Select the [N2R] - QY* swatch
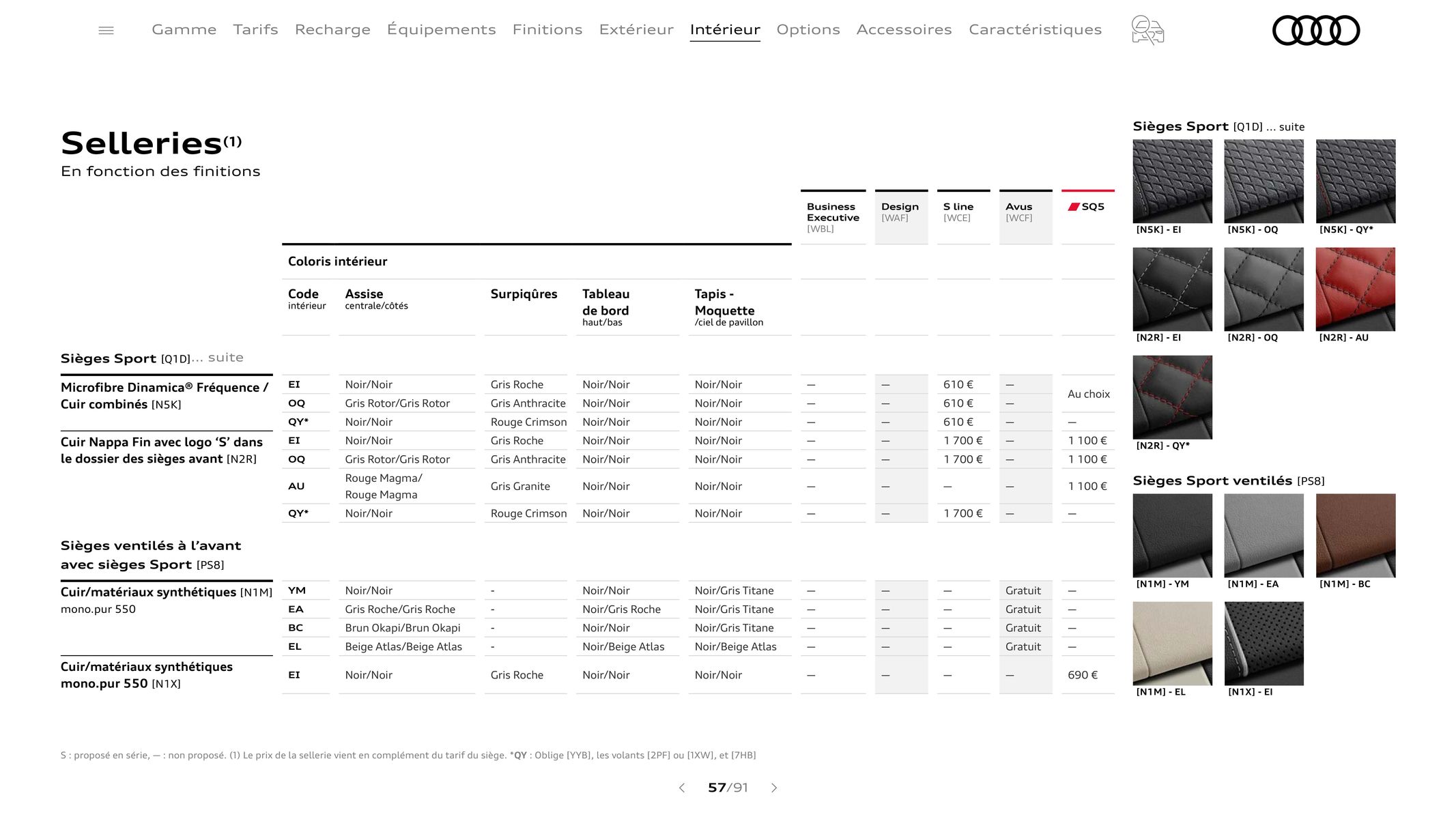 pyautogui.click(x=1172, y=397)
